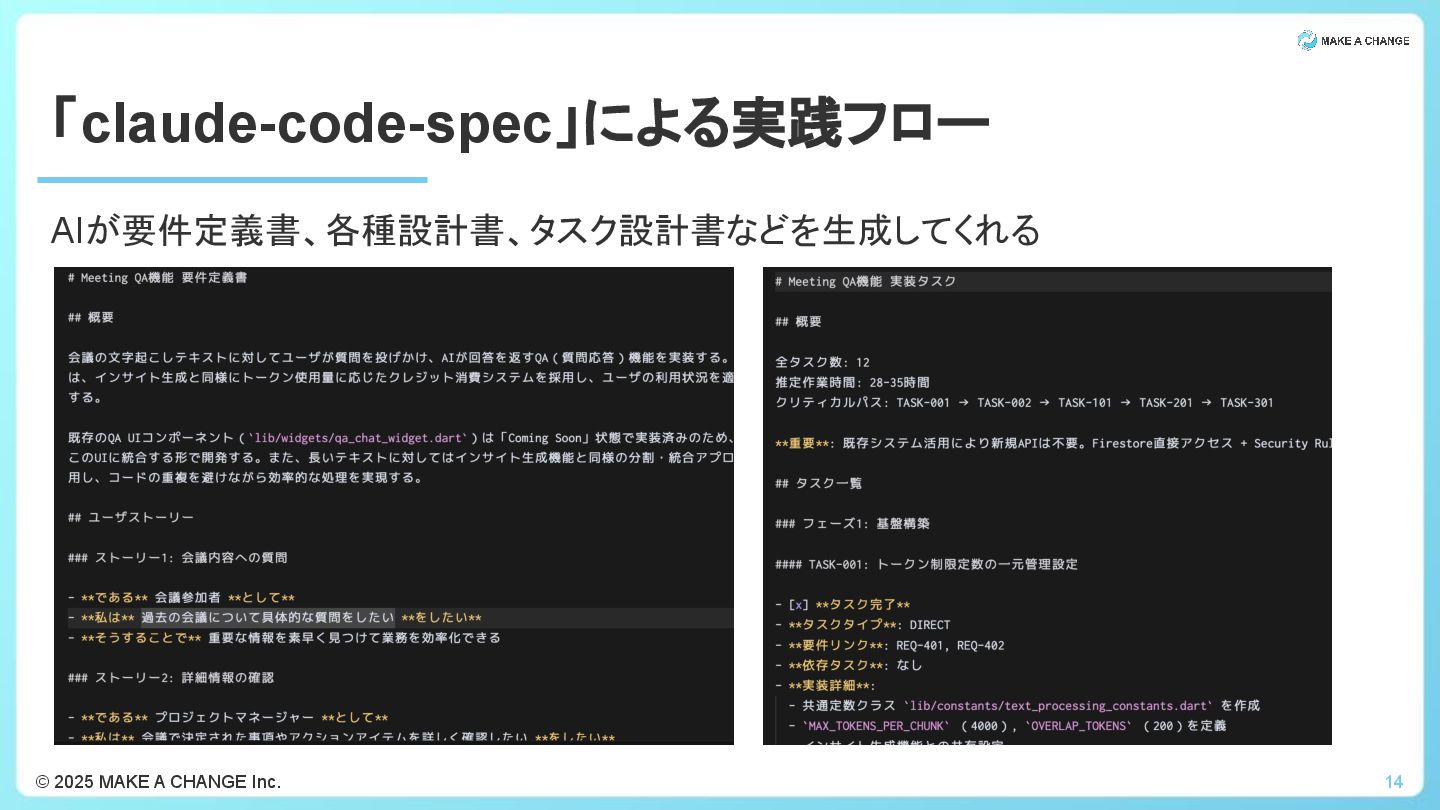The height and width of the screenshot is (810, 1440).
Task: Click '### ストーリー2: 詳細情報の確認'
Action: (171, 677)
